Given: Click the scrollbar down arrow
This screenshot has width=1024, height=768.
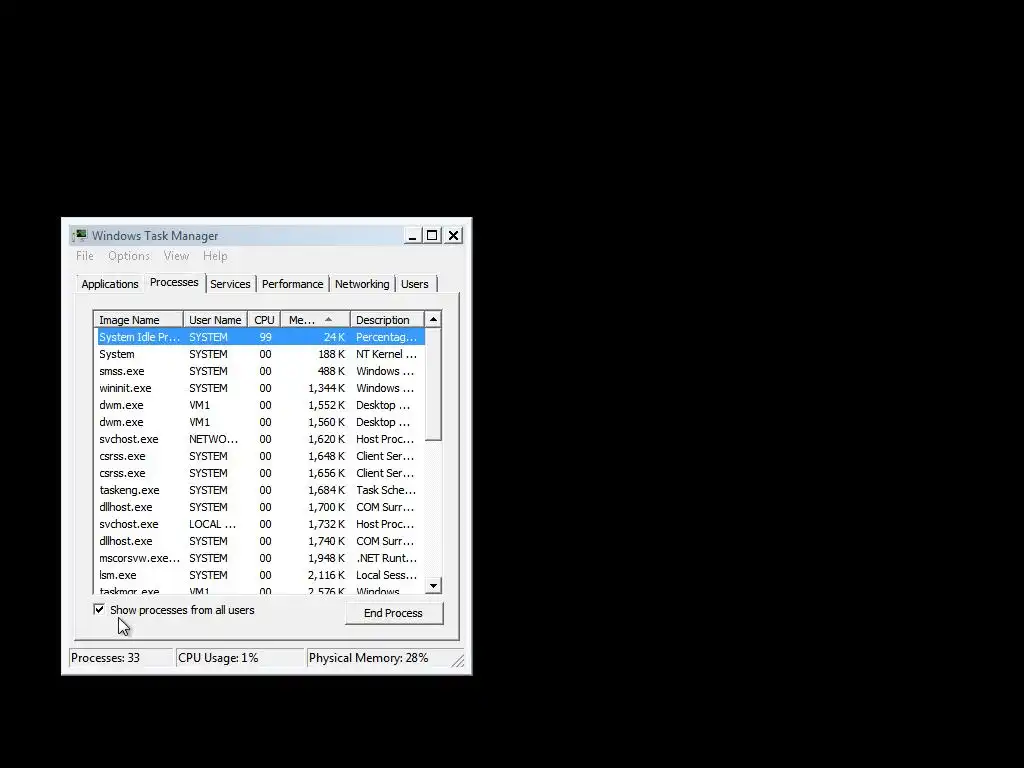Looking at the screenshot, I should pos(433,586).
